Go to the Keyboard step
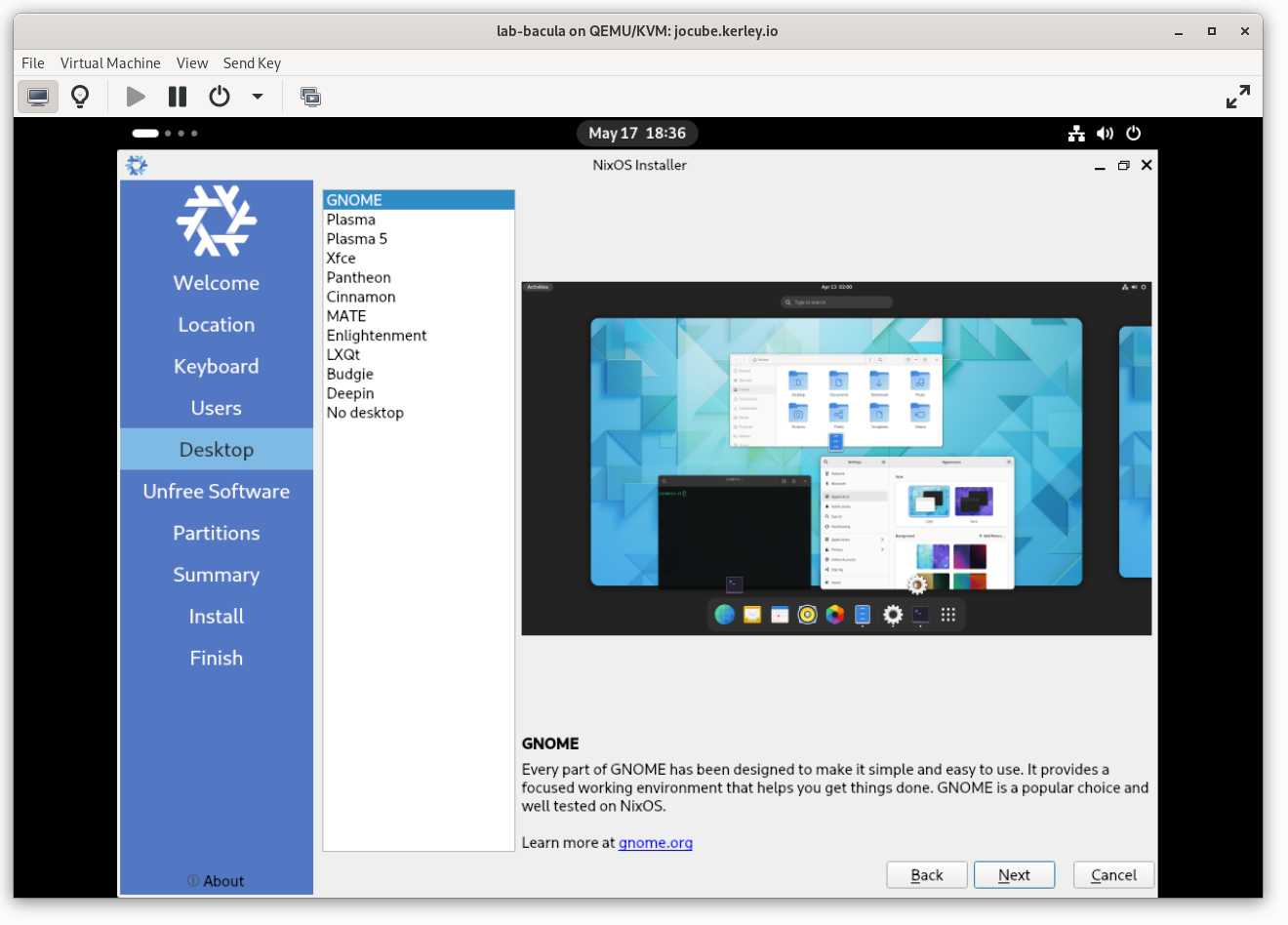 pyautogui.click(x=217, y=367)
